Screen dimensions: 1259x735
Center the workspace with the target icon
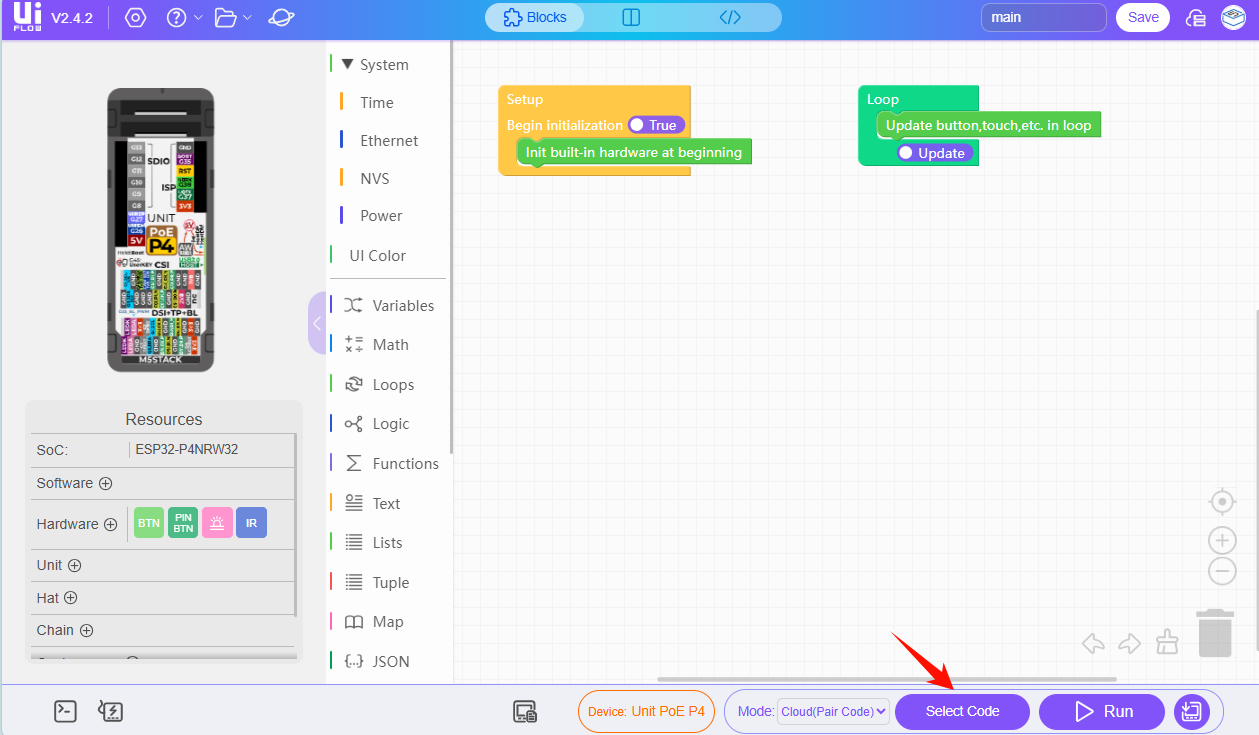(x=1222, y=501)
